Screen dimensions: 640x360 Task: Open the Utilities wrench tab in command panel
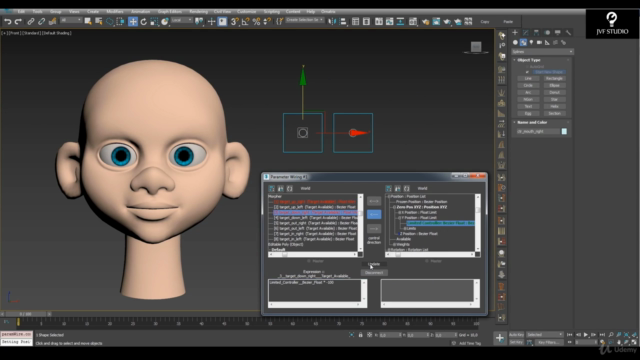pyautogui.click(x=568, y=32)
